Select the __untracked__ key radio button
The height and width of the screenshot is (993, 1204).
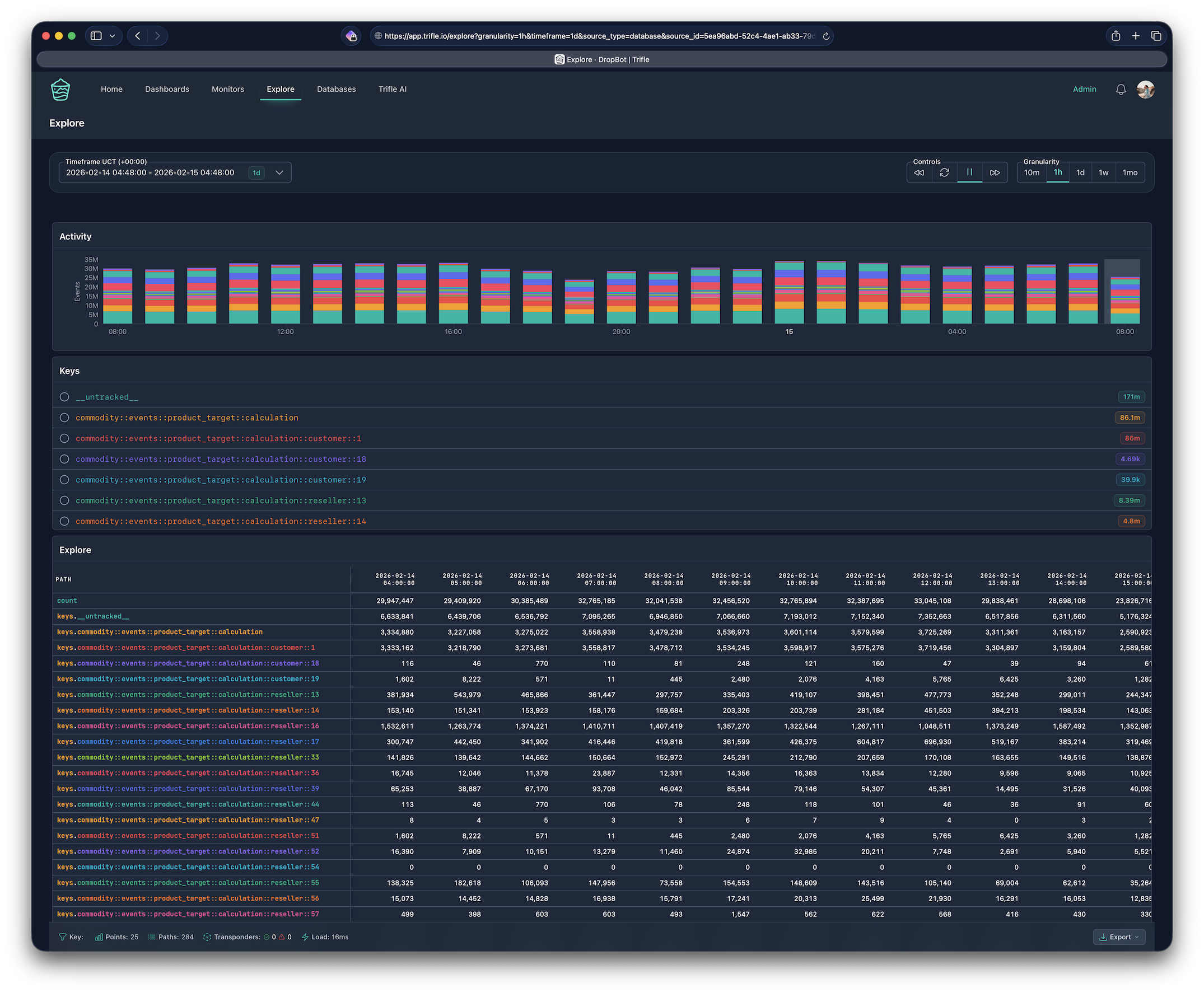pos(64,397)
